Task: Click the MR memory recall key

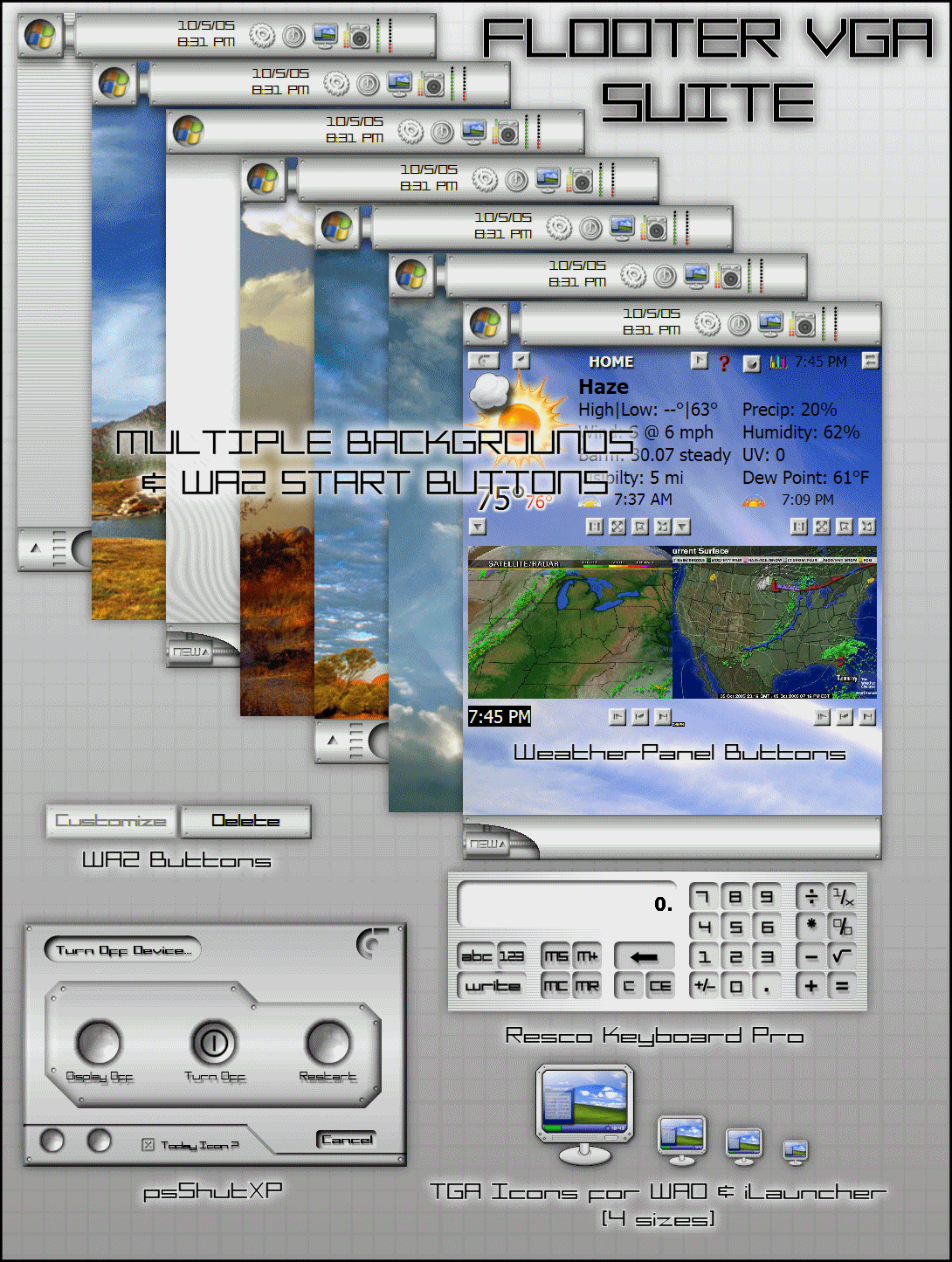Action: [x=587, y=987]
